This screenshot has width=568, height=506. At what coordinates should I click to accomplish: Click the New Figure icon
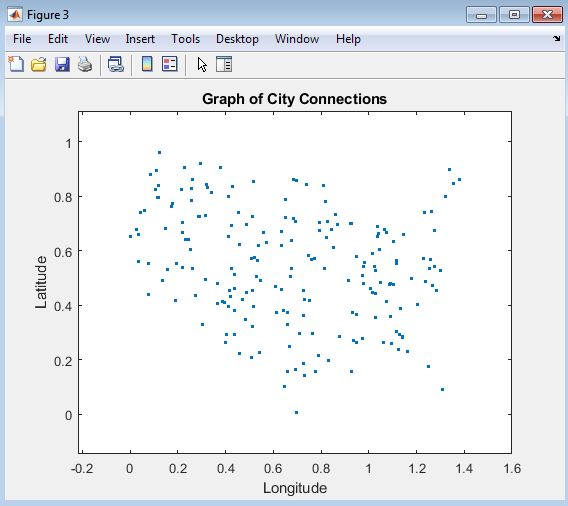click(16, 64)
